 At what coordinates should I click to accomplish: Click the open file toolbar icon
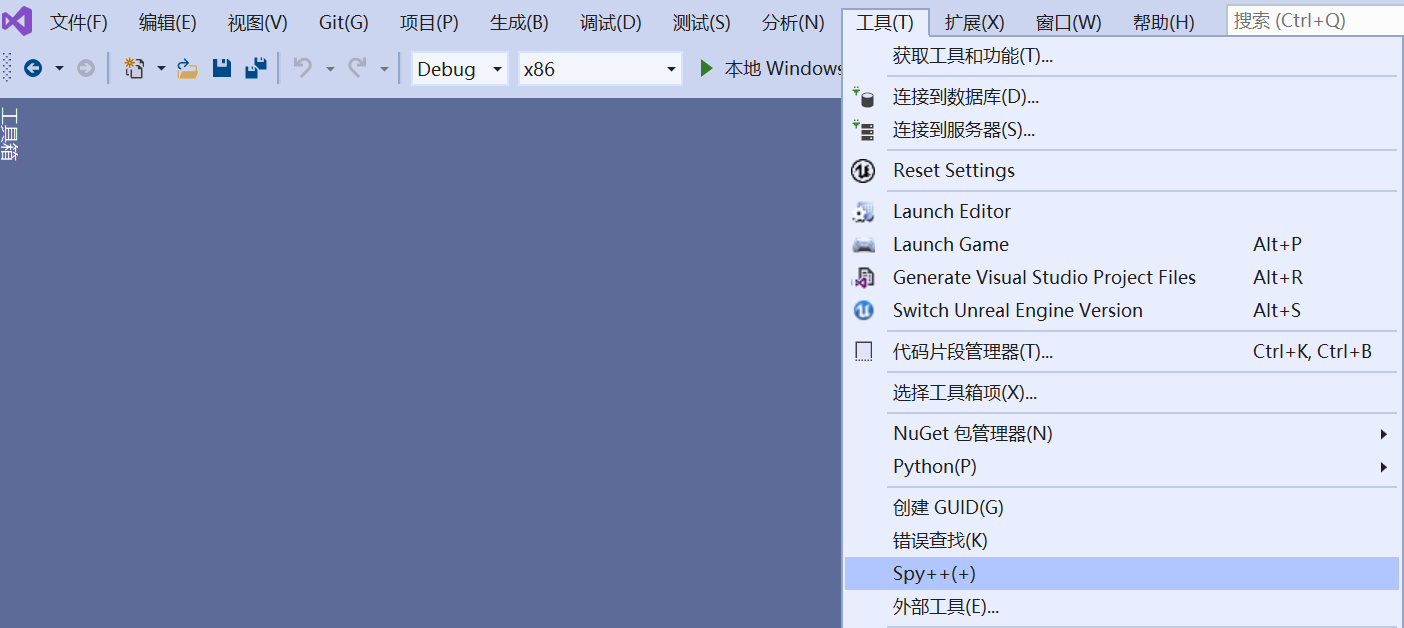[x=186, y=68]
